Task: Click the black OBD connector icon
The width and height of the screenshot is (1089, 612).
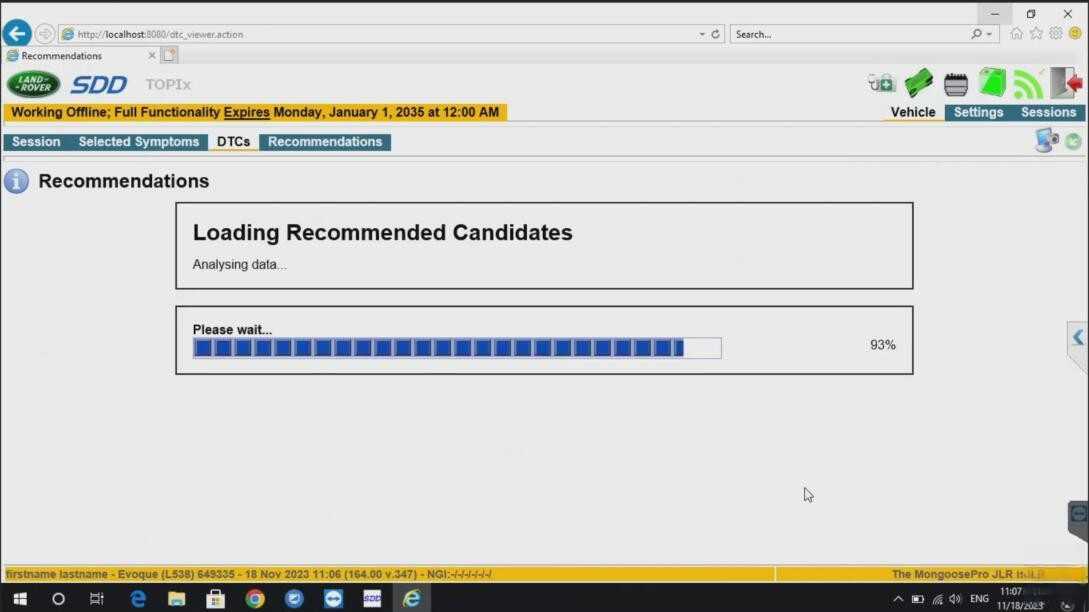Action: pyautogui.click(x=956, y=85)
